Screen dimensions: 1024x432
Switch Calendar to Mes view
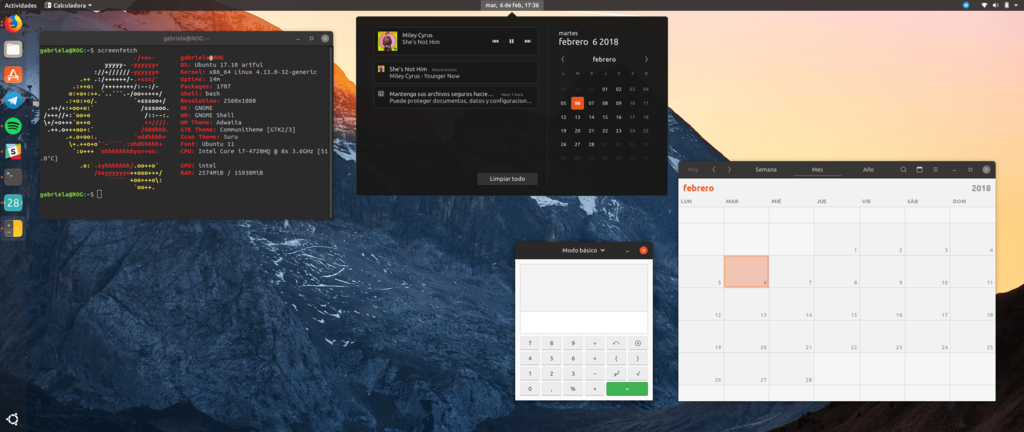(x=817, y=170)
